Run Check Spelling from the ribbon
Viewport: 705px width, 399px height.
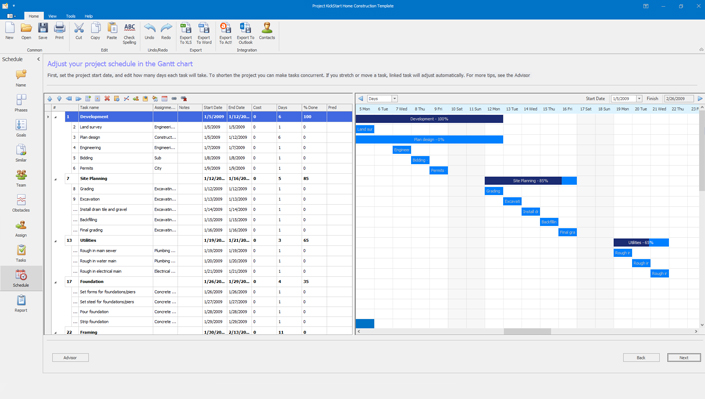(x=129, y=33)
